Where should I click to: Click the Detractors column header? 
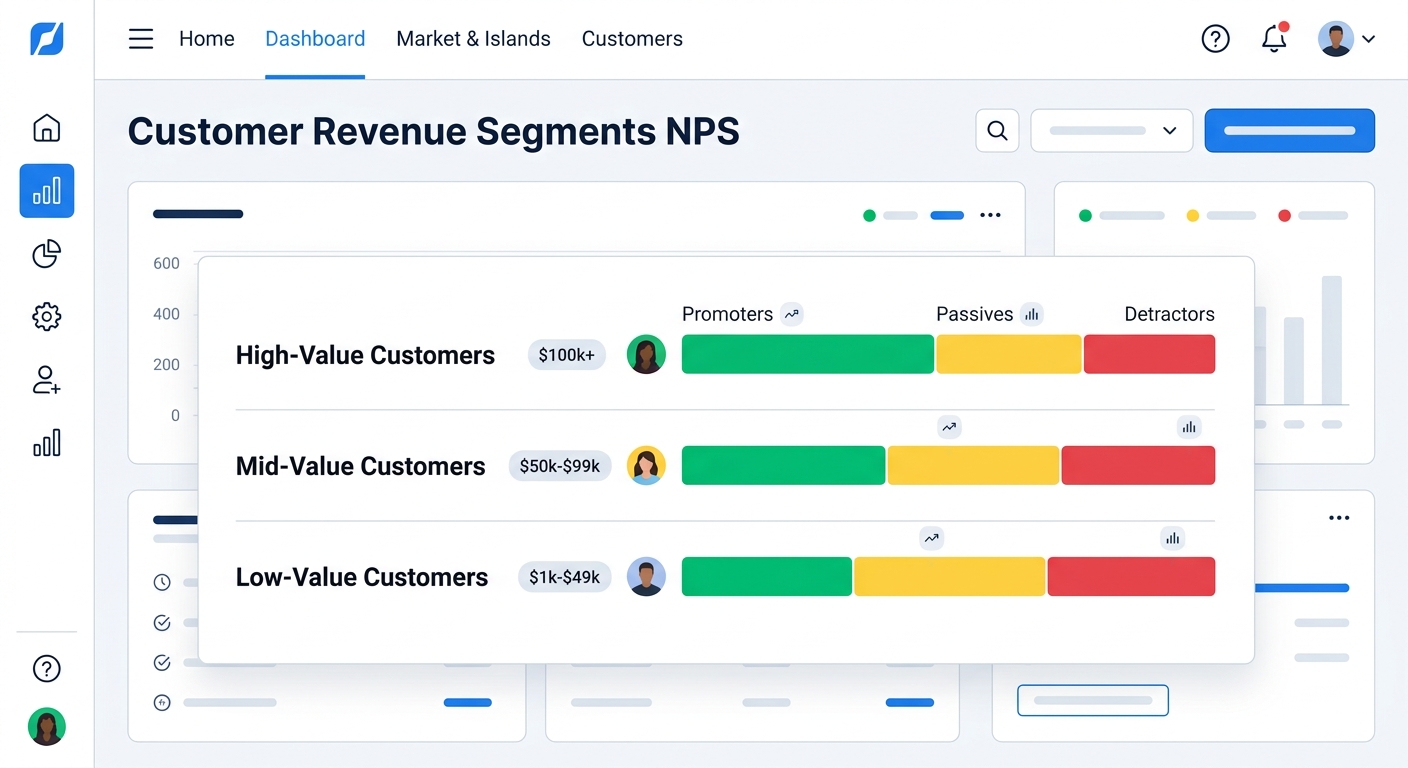[1169, 314]
